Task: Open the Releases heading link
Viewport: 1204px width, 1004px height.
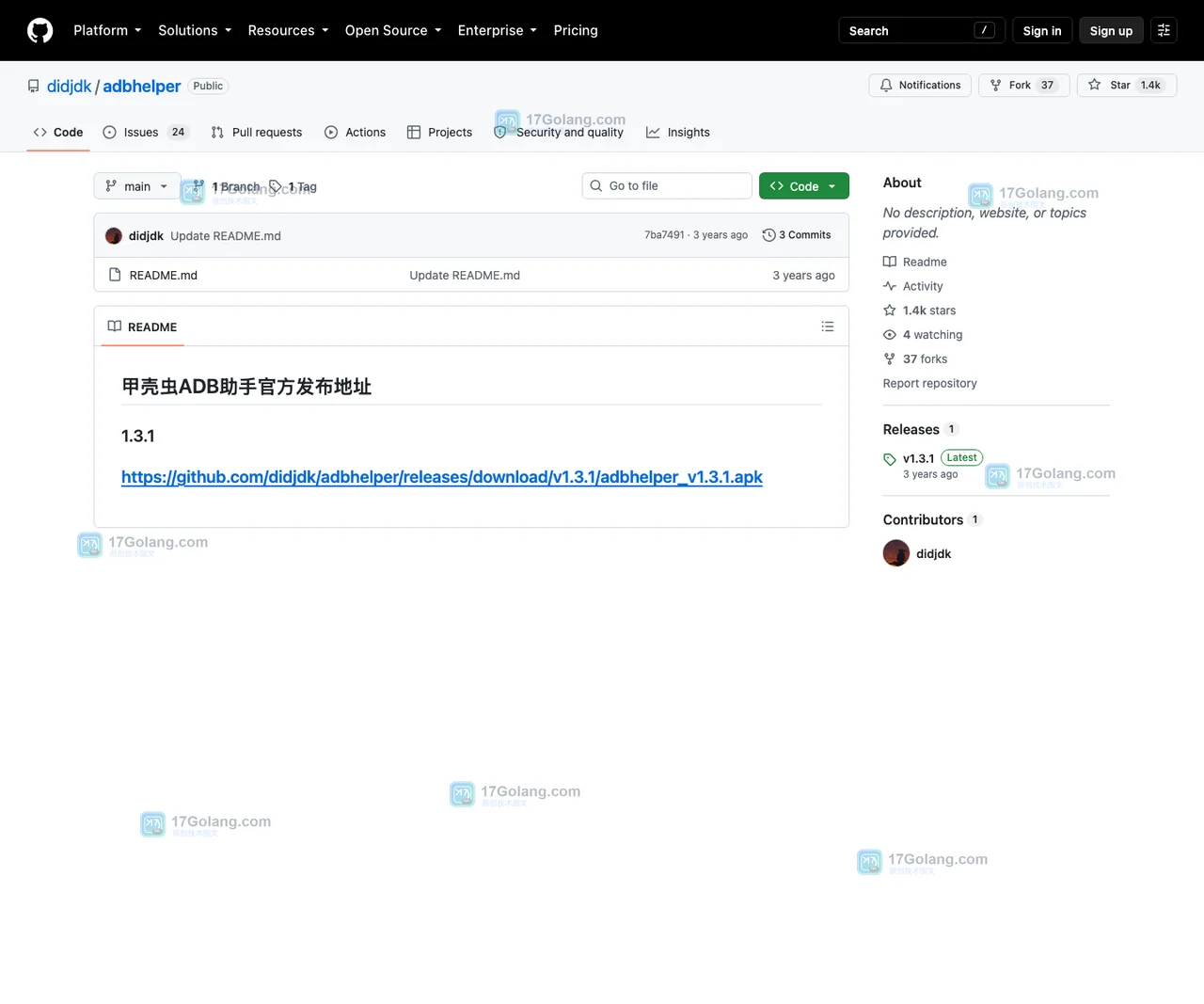Action: (911, 429)
